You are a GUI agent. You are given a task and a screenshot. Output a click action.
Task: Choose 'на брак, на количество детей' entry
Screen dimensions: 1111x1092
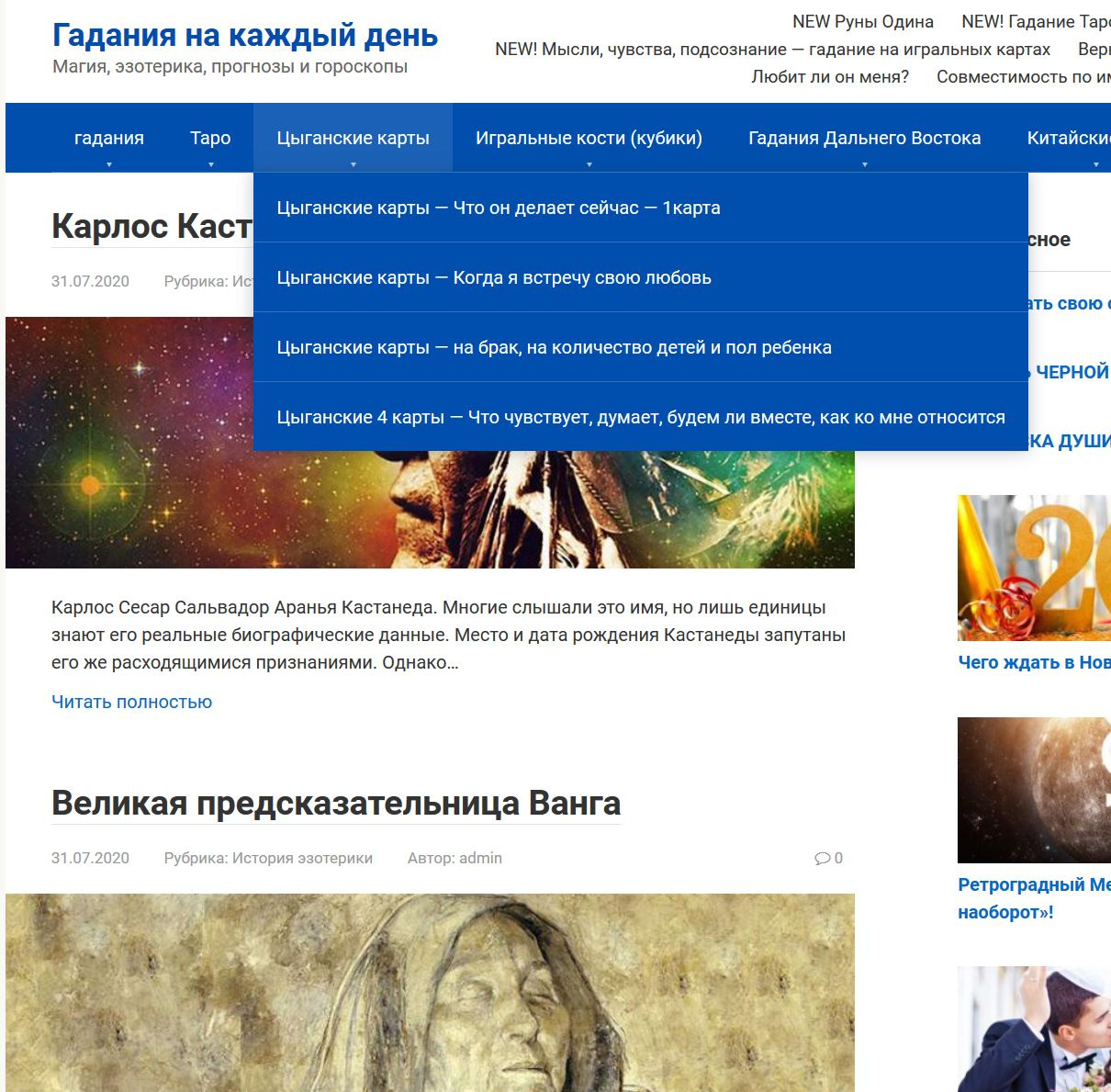640,347
